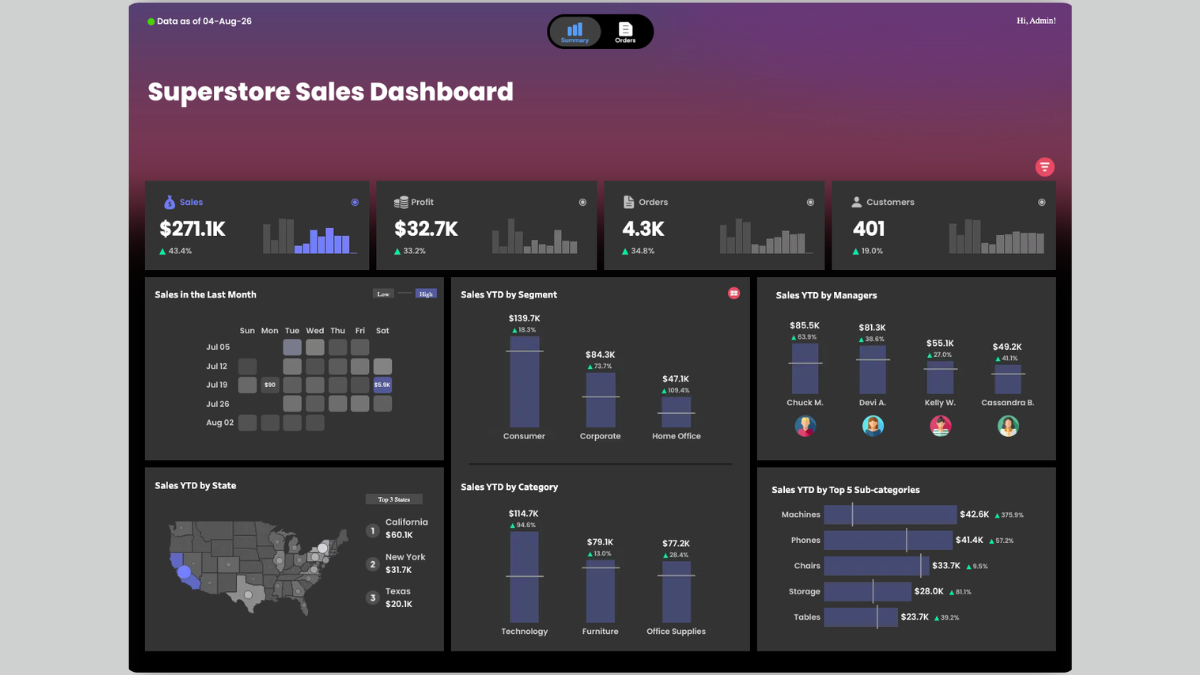Click the Home Office segment bar
Viewport: 1200px width, 675px height.
[x=676, y=412]
